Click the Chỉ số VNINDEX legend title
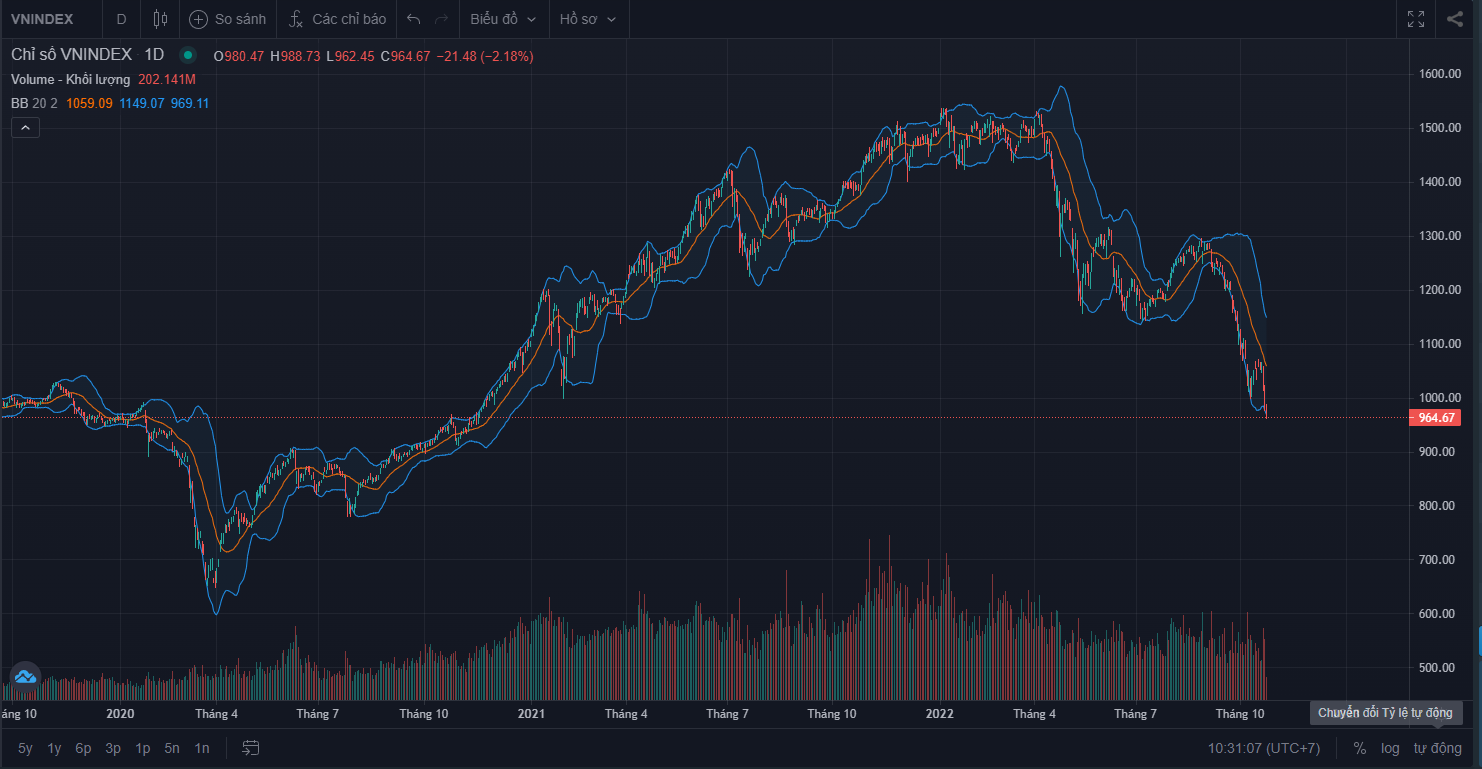 pos(72,56)
